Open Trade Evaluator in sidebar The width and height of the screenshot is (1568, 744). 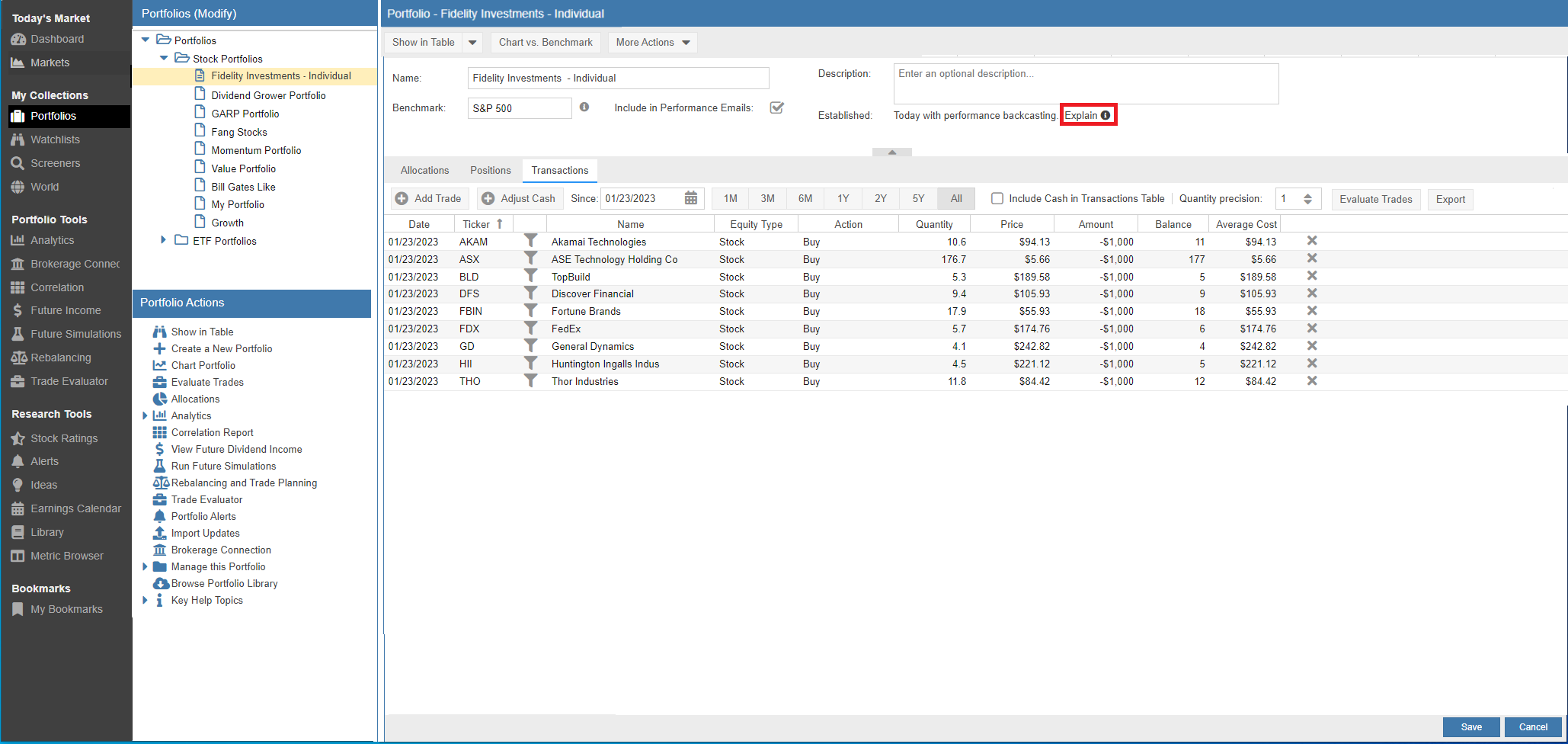[x=69, y=381]
